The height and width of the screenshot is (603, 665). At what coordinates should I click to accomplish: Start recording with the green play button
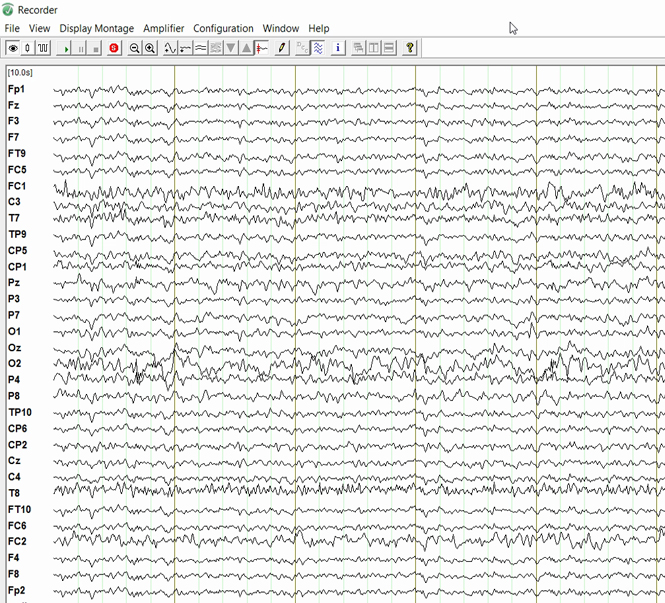(66, 48)
